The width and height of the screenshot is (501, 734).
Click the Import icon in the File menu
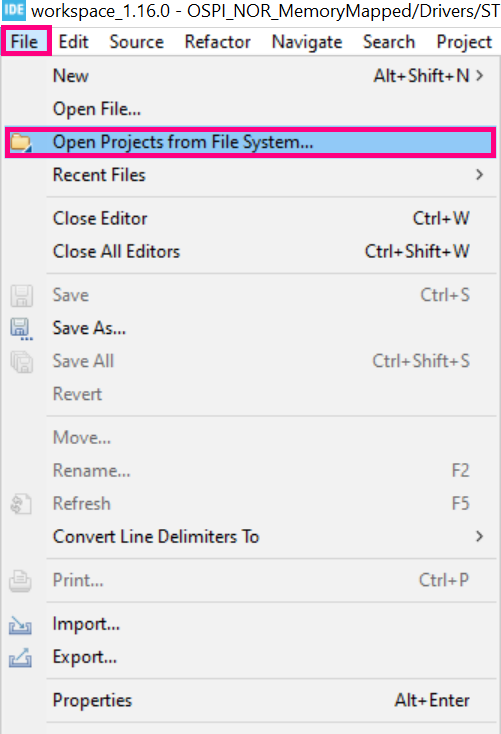click(x=20, y=624)
